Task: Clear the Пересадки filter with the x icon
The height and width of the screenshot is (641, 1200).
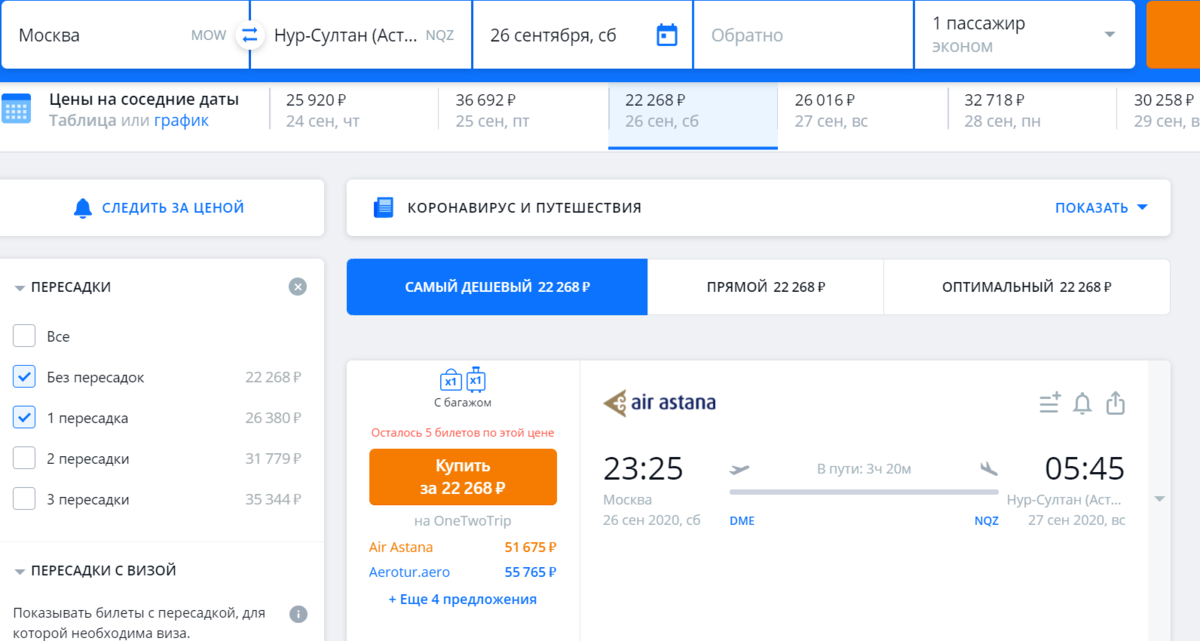Action: coord(298,287)
